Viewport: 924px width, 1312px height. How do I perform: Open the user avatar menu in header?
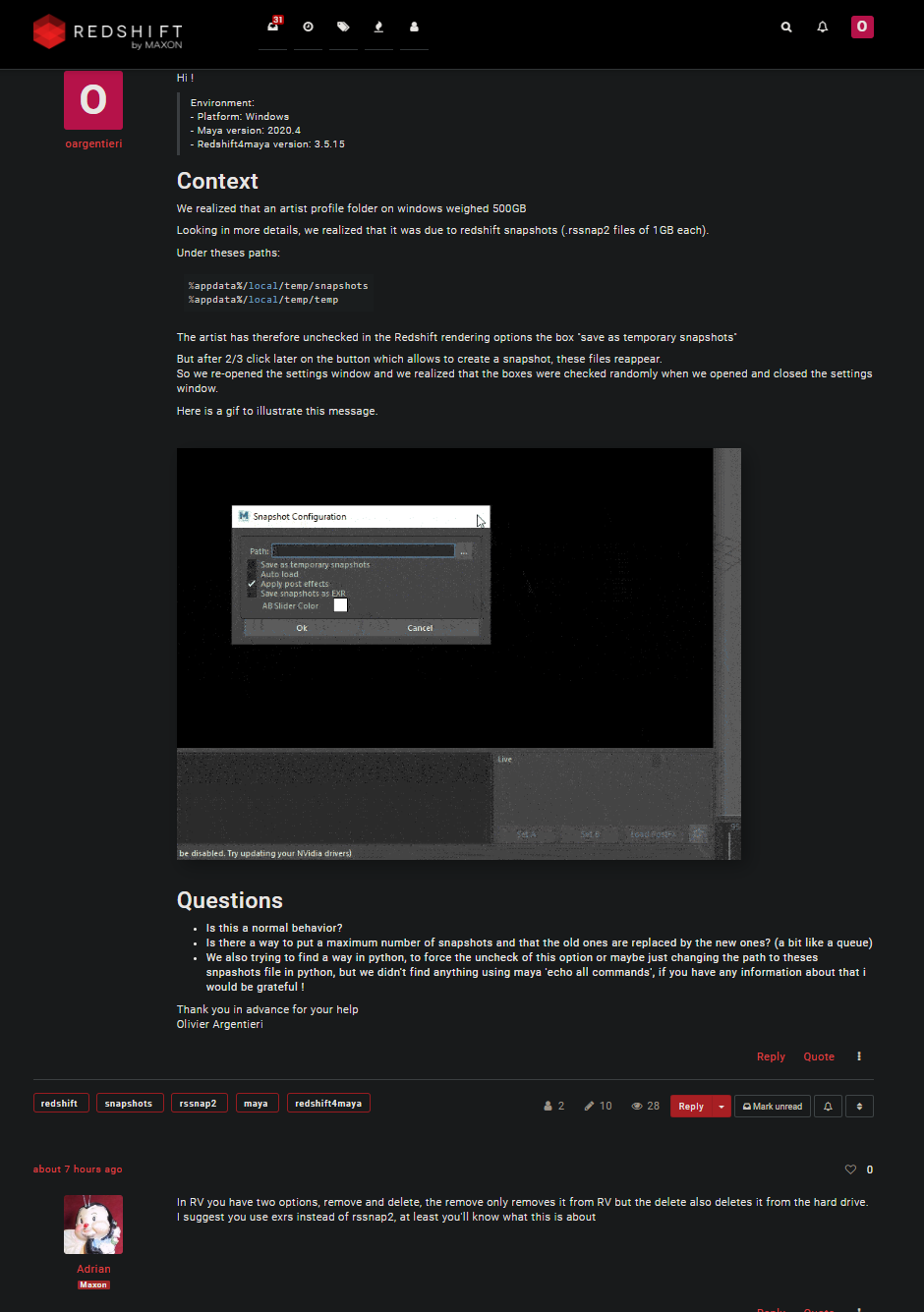pyautogui.click(x=862, y=27)
